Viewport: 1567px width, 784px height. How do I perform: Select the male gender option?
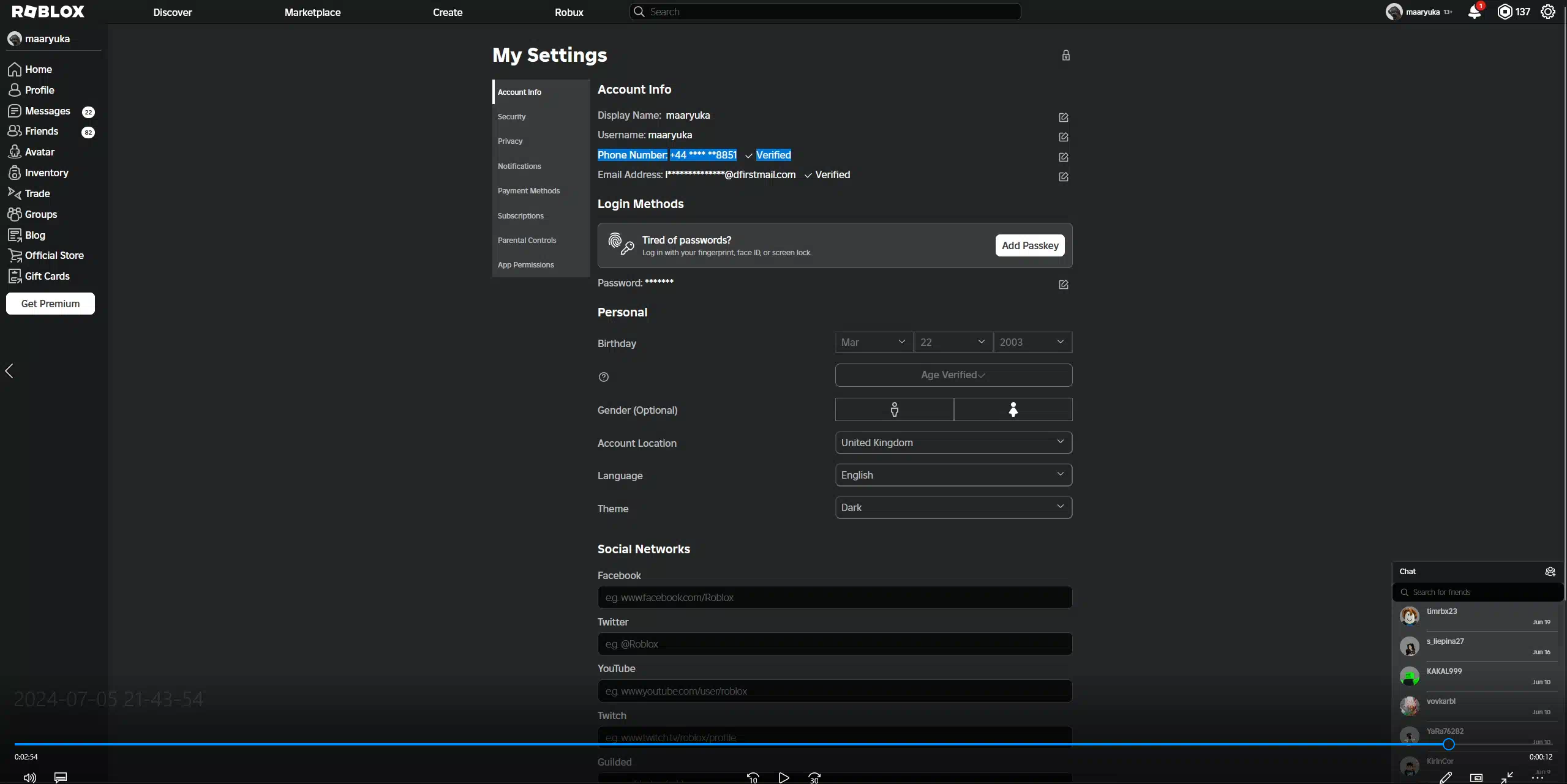click(894, 409)
